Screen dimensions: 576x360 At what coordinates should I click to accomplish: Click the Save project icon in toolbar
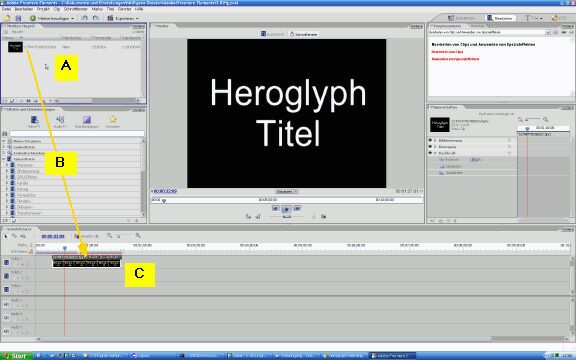click(18, 18)
